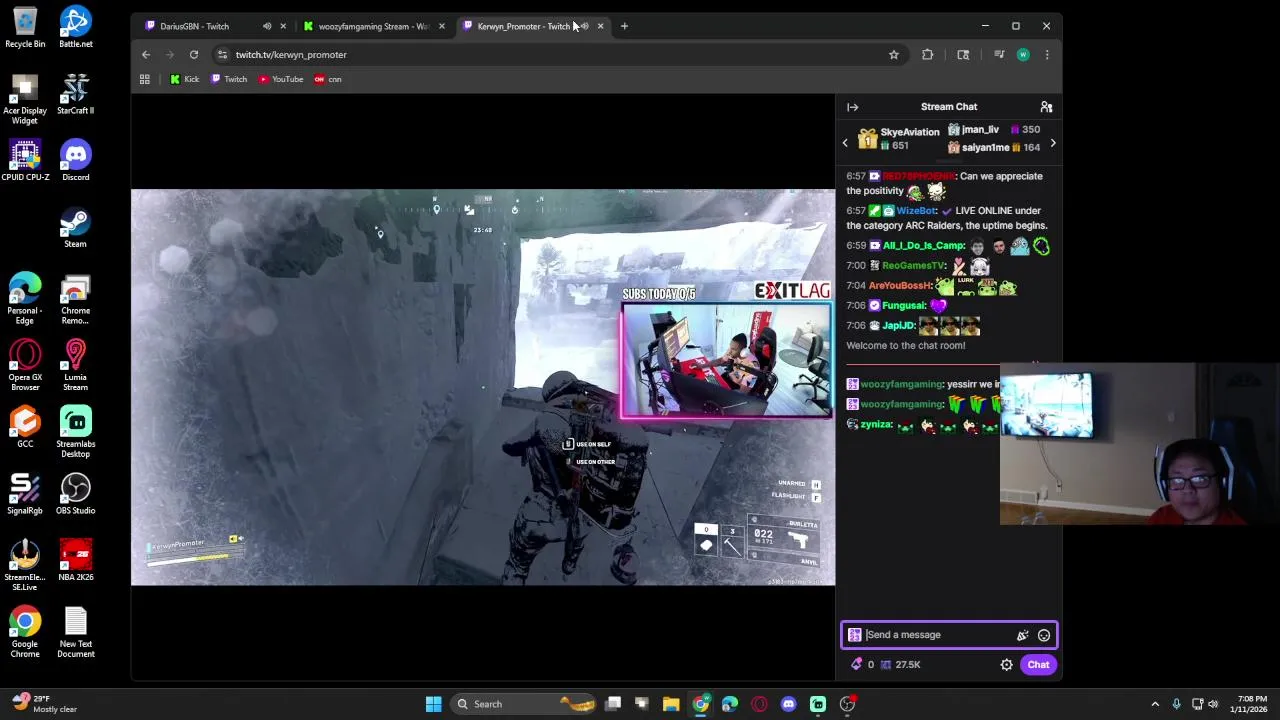Open the cnn bookmark

[x=328, y=79]
